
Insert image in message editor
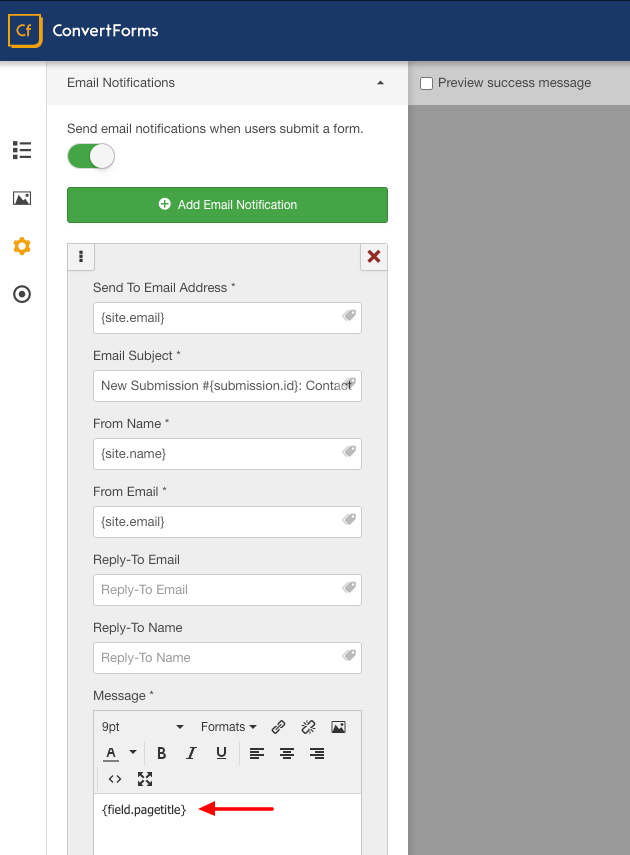338,727
